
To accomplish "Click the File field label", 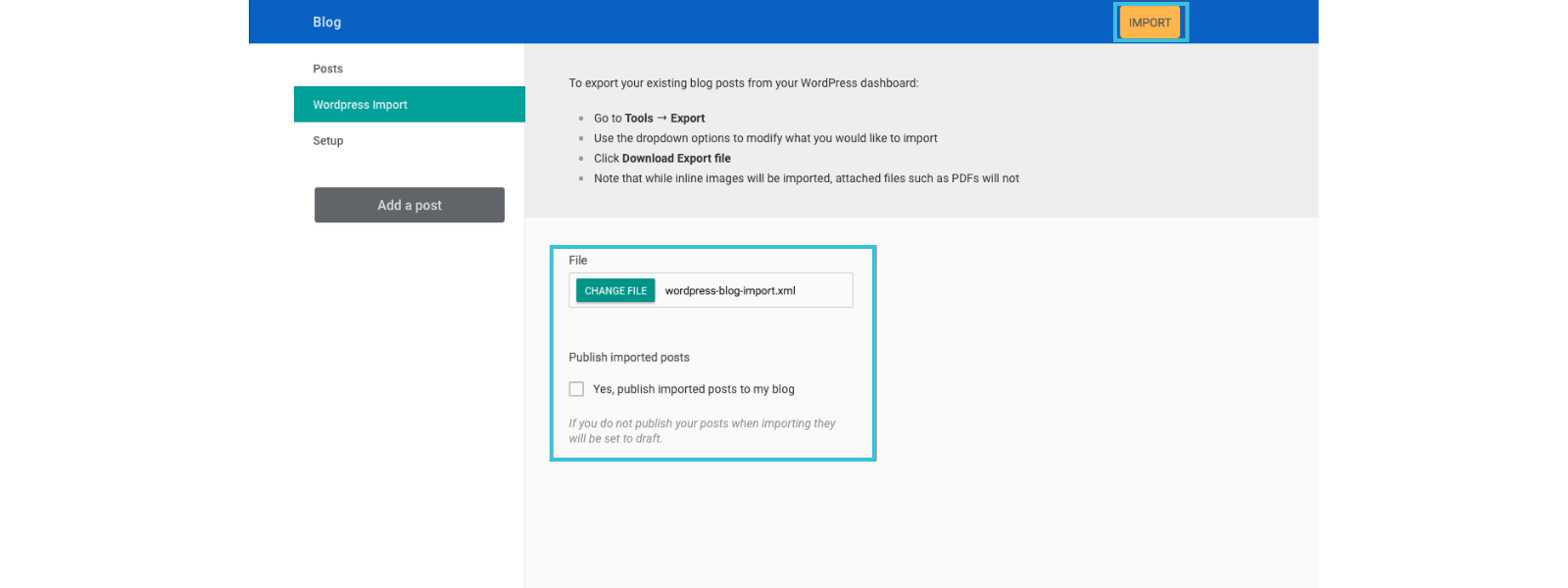I will click(x=578, y=261).
